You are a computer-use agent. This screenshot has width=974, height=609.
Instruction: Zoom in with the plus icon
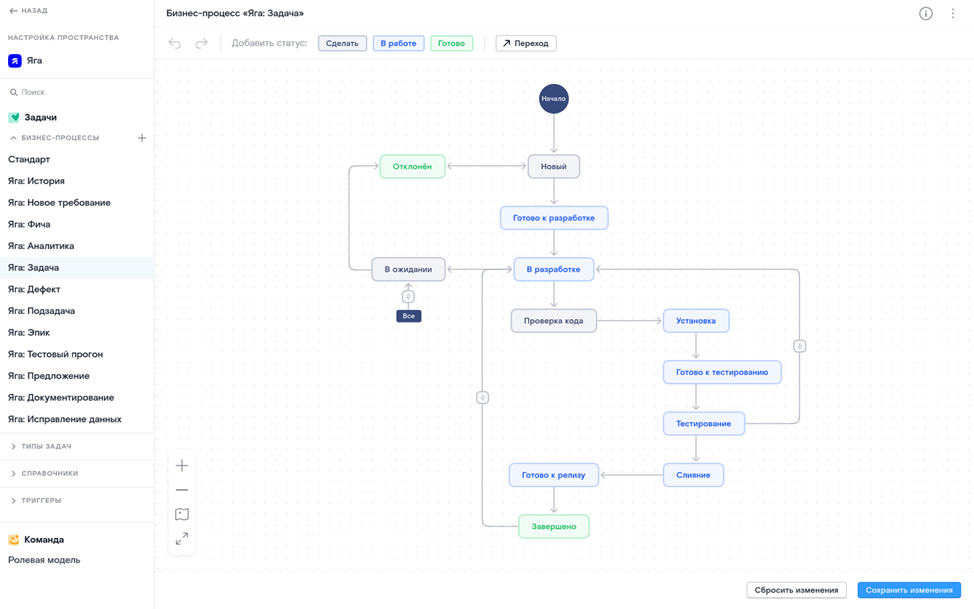182,465
